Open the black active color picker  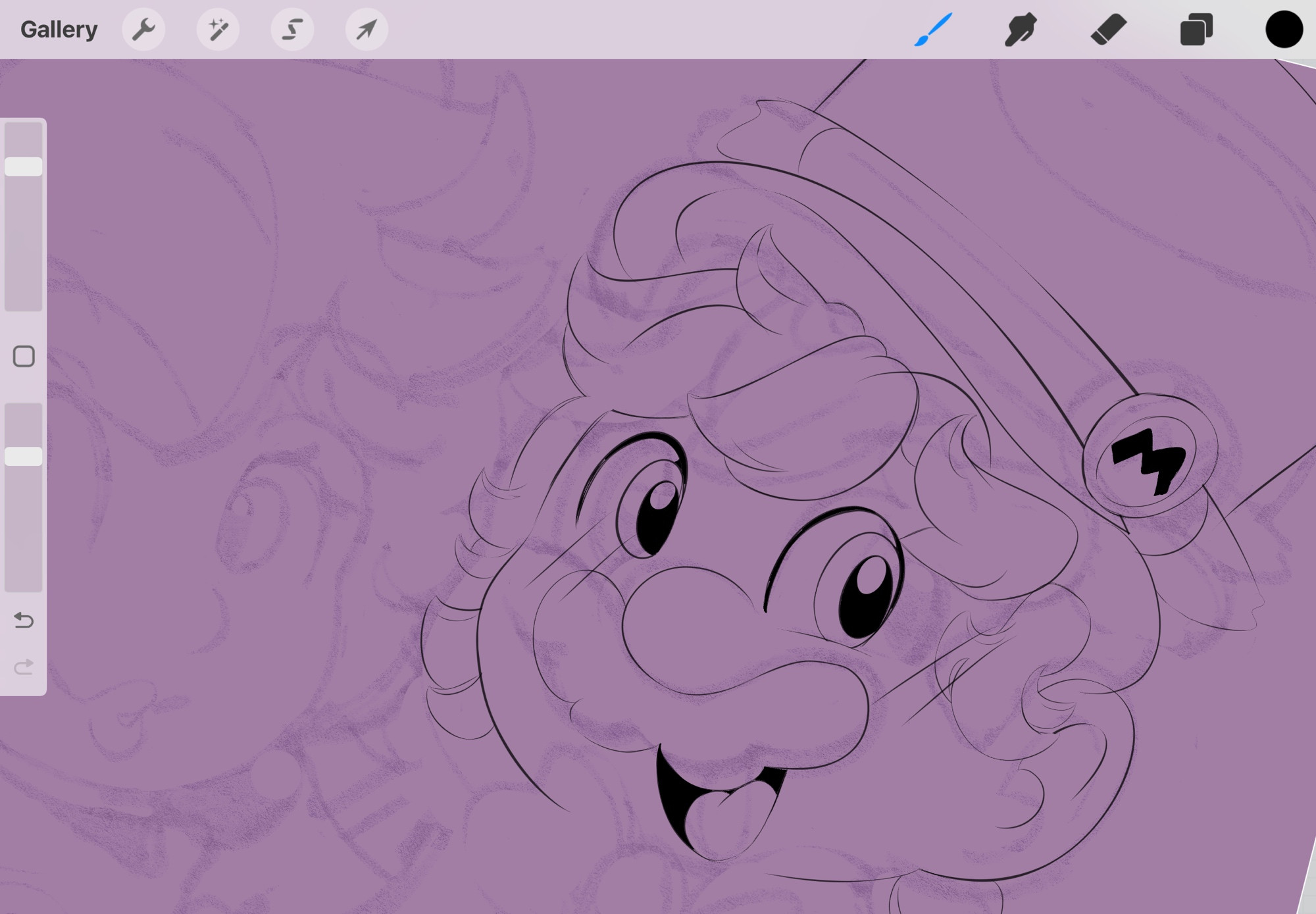[x=1284, y=30]
